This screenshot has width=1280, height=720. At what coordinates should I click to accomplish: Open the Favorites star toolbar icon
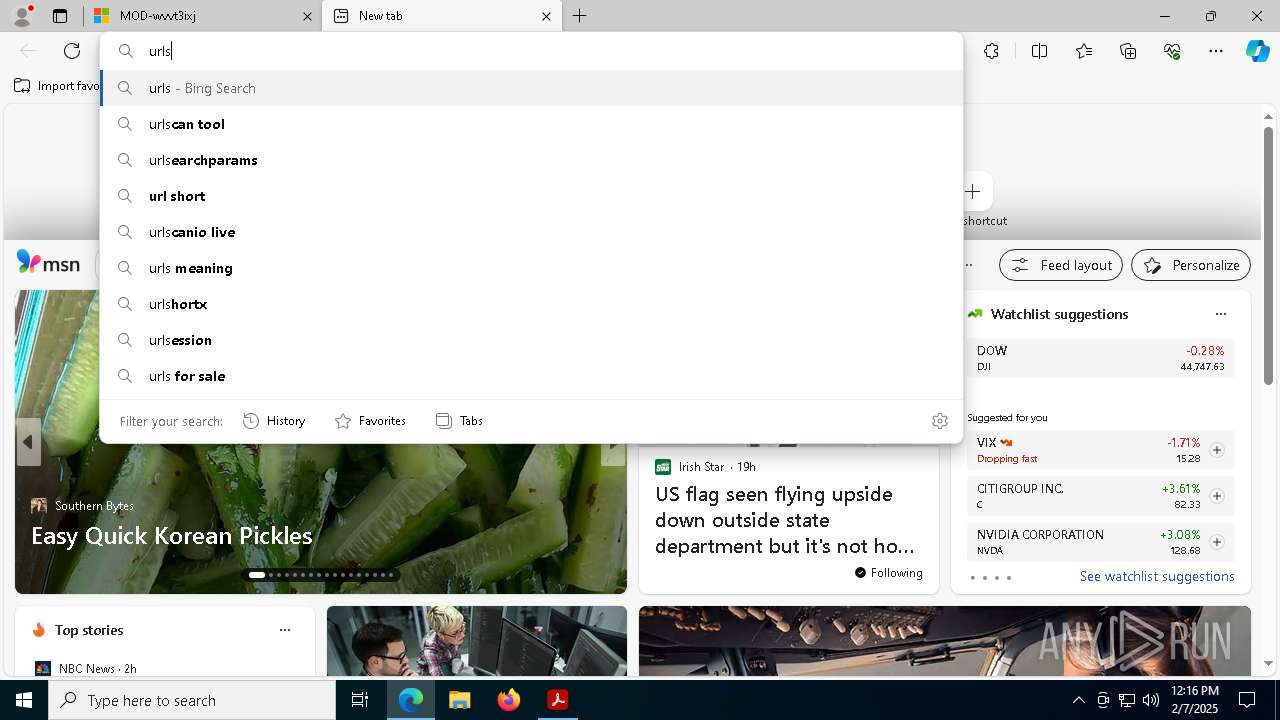pos(1084,51)
